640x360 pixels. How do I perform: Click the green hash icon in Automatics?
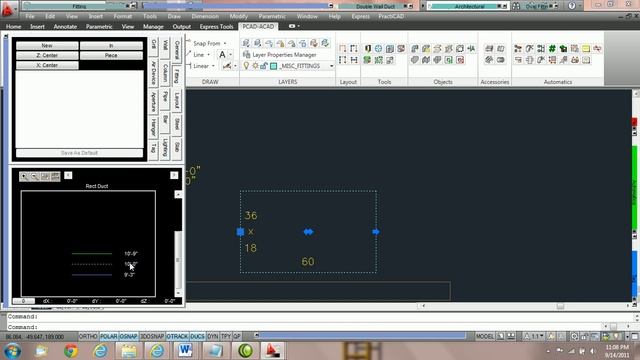552,49
